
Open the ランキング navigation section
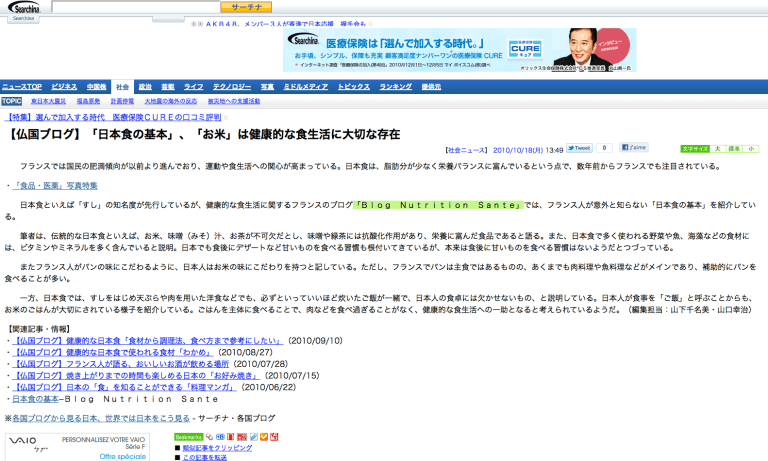tap(396, 87)
